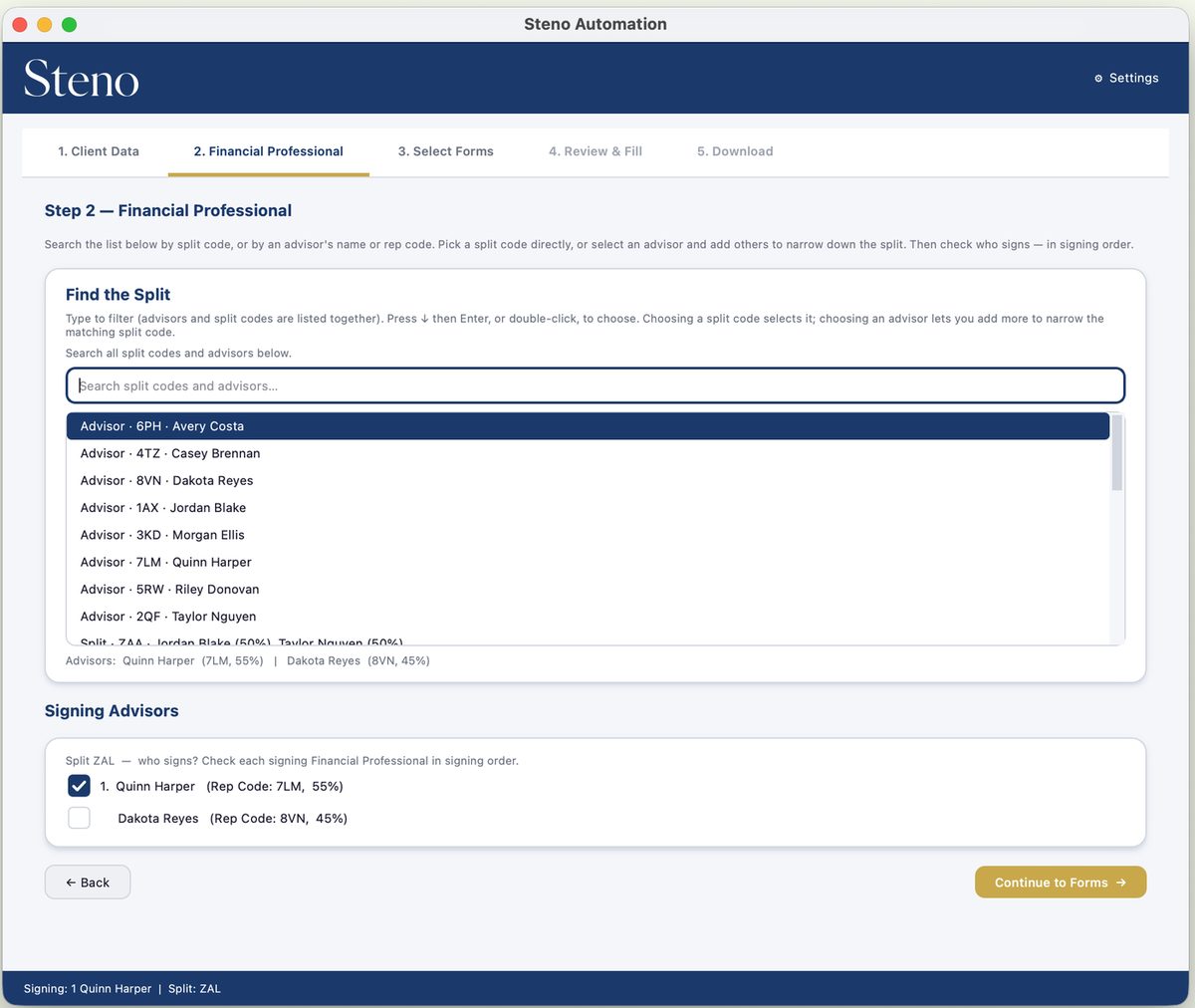Select advisor 1AX Jordan Blake
This screenshot has width=1195, height=1008.
588,508
